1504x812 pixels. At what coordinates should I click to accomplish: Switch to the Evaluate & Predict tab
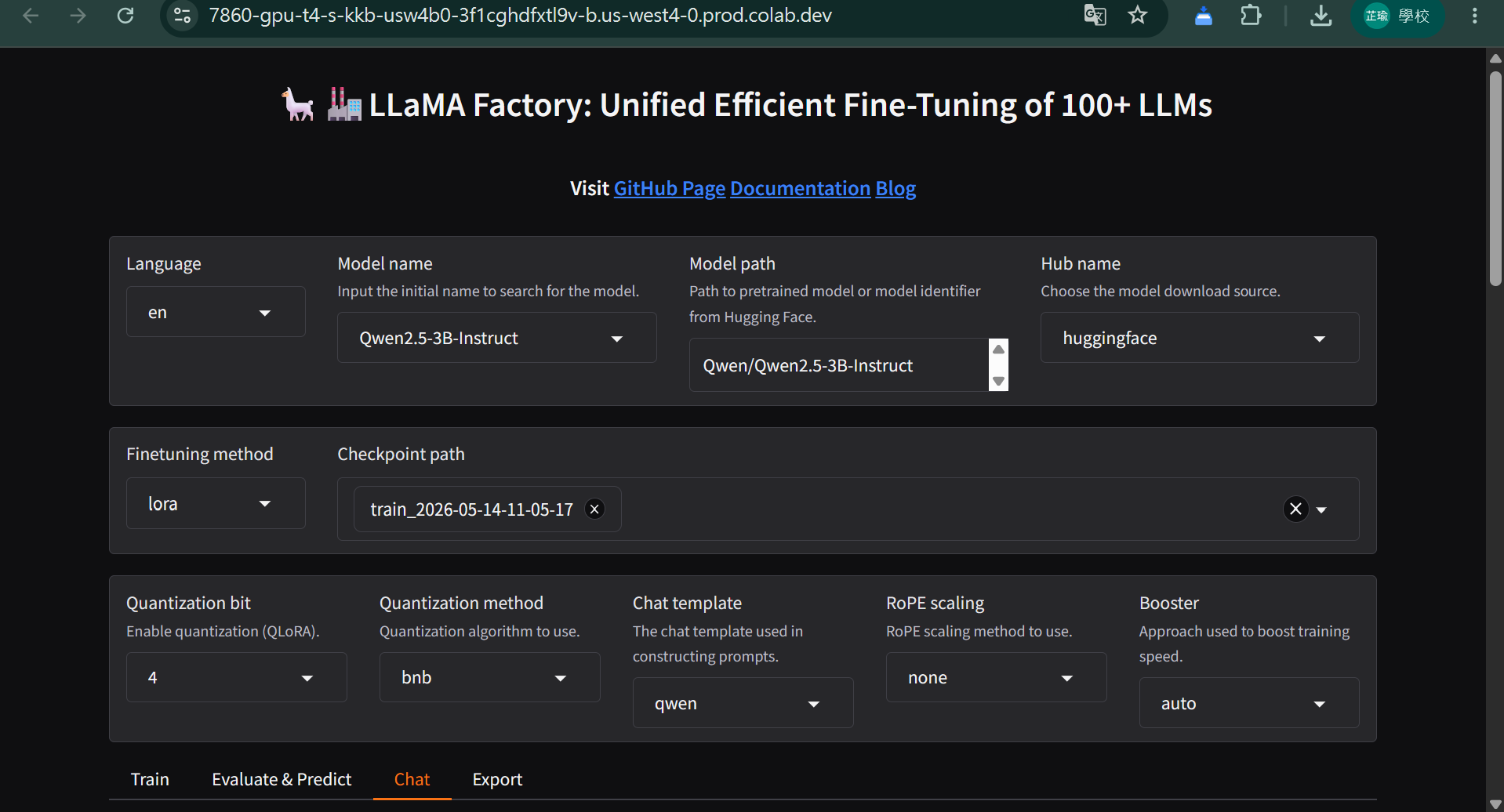pyautogui.click(x=282, y=779)
